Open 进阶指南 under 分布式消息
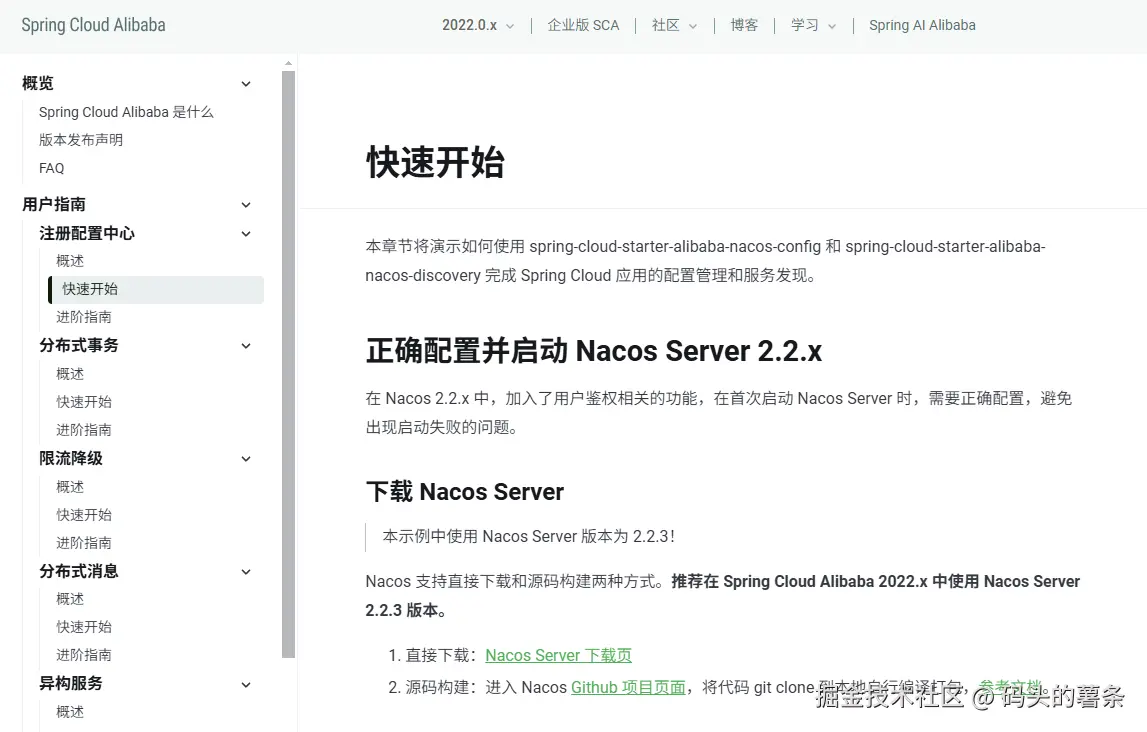The width and height of the screenshot is (1147, 732). pos(84,655)
